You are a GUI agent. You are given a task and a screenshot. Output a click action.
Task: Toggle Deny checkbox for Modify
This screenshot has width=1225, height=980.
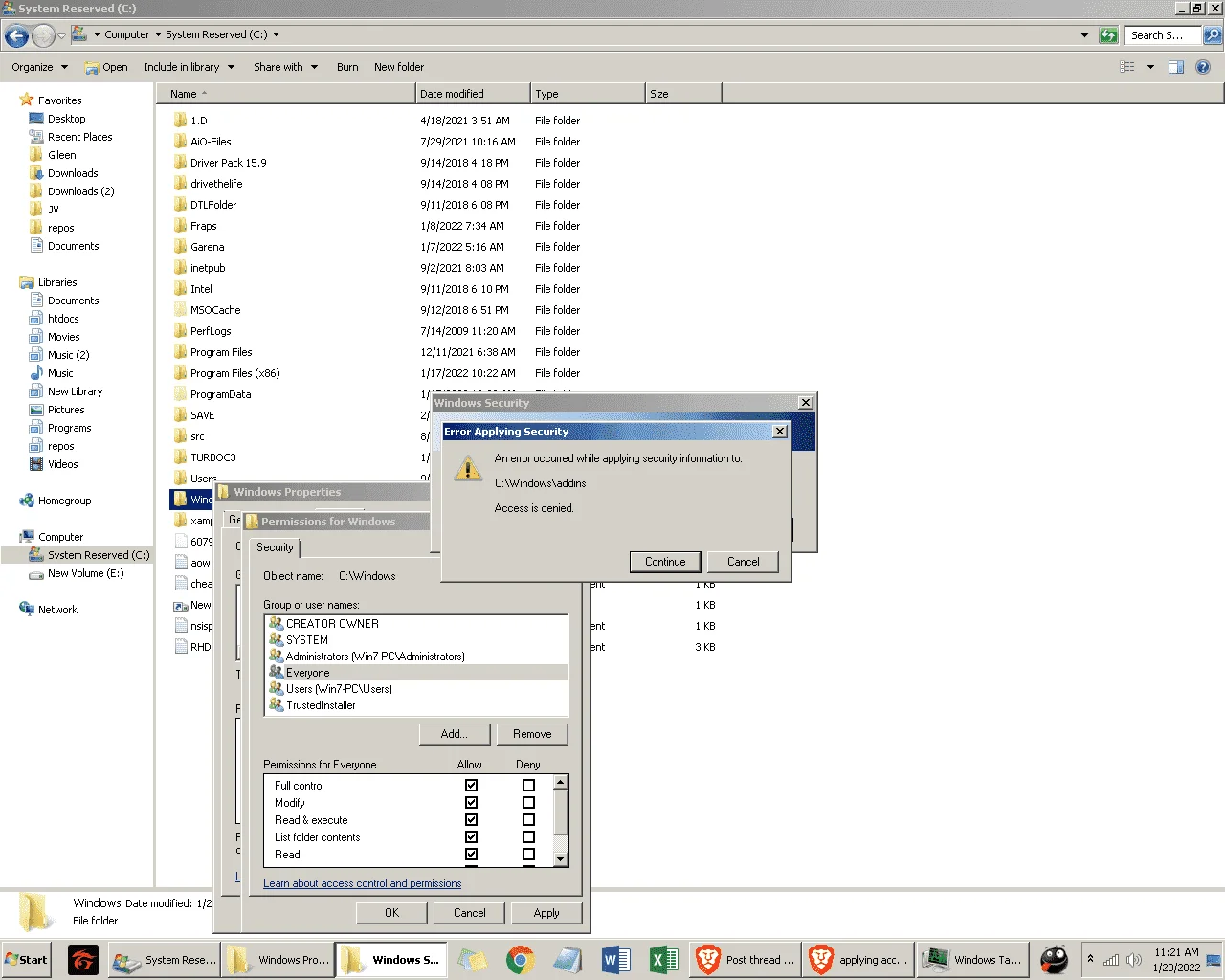point(528,803)
